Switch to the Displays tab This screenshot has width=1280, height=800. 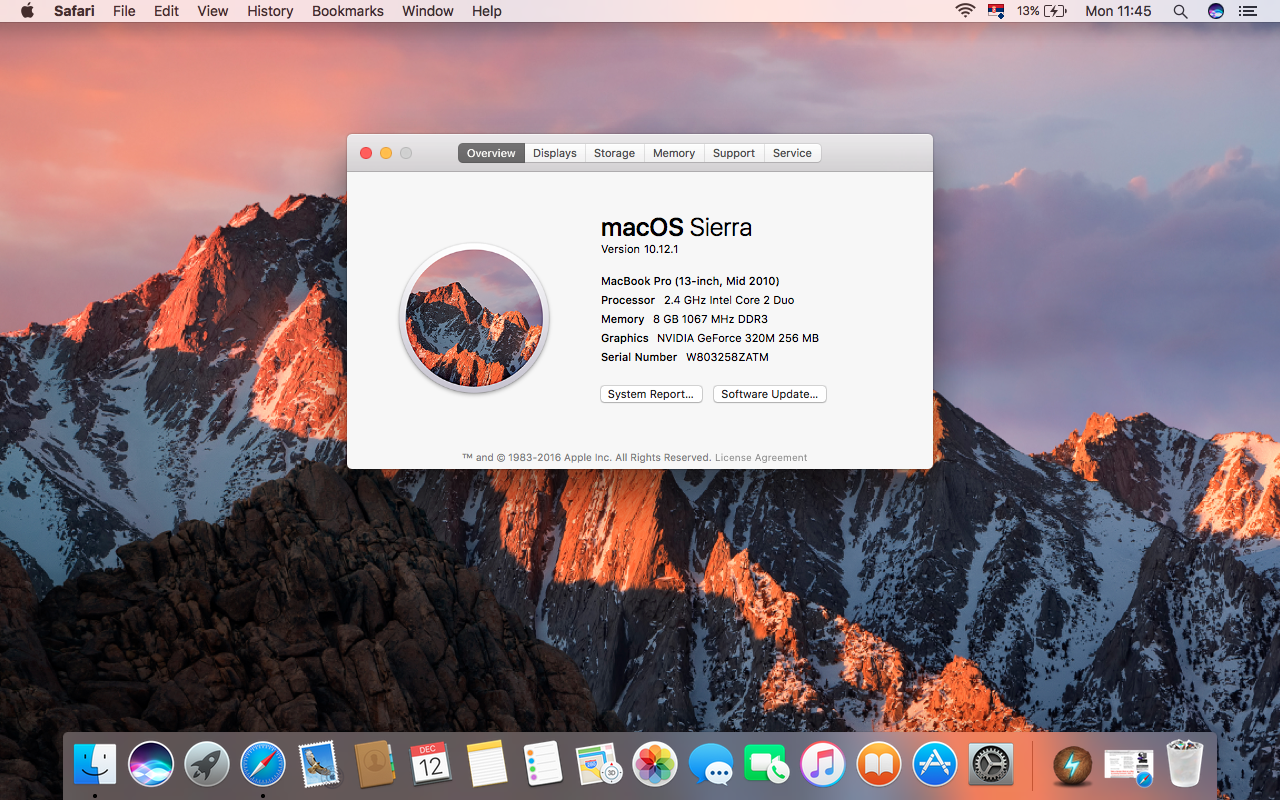point(555,153)
